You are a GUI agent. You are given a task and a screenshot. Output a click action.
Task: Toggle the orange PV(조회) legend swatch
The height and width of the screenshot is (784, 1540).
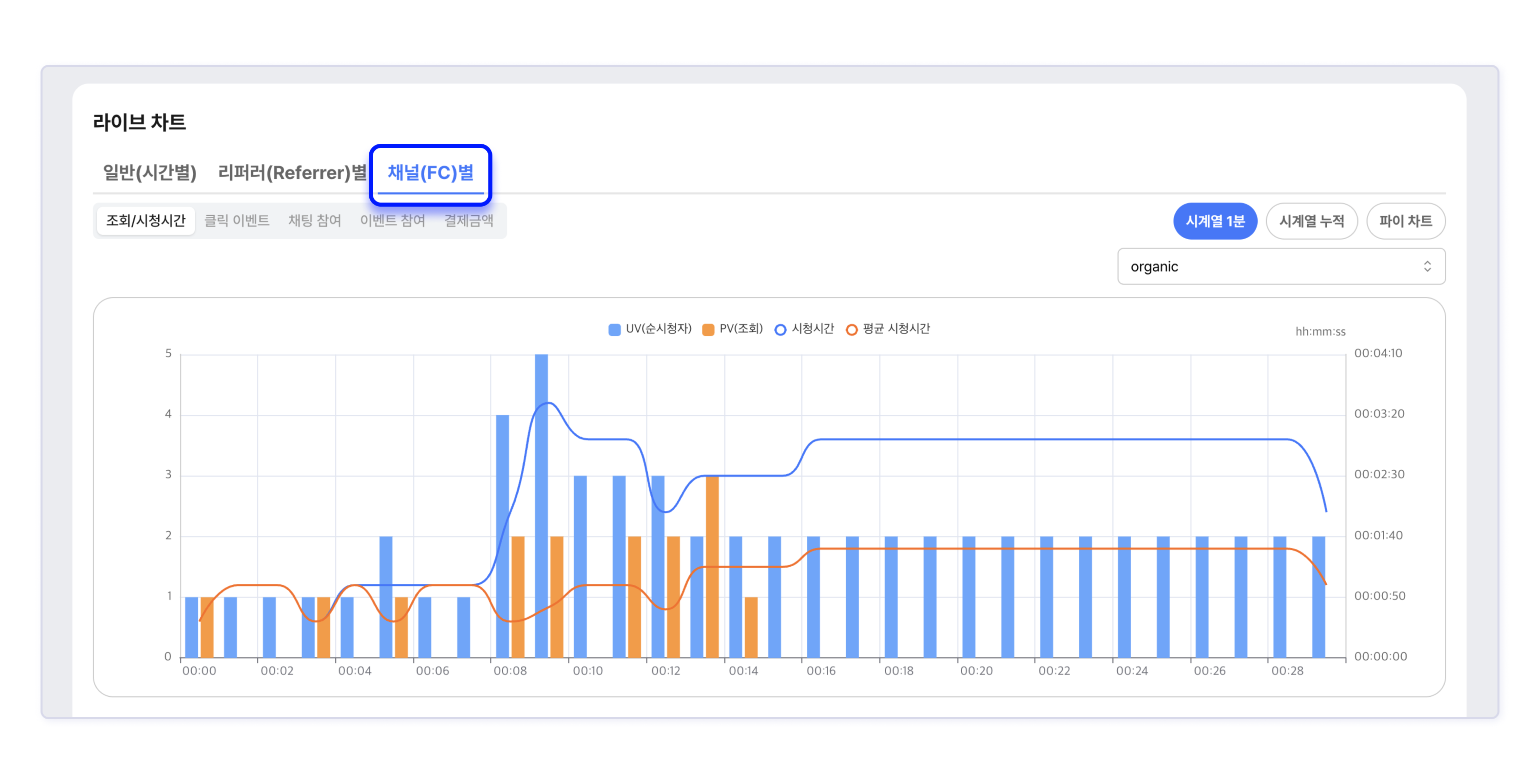708,329
